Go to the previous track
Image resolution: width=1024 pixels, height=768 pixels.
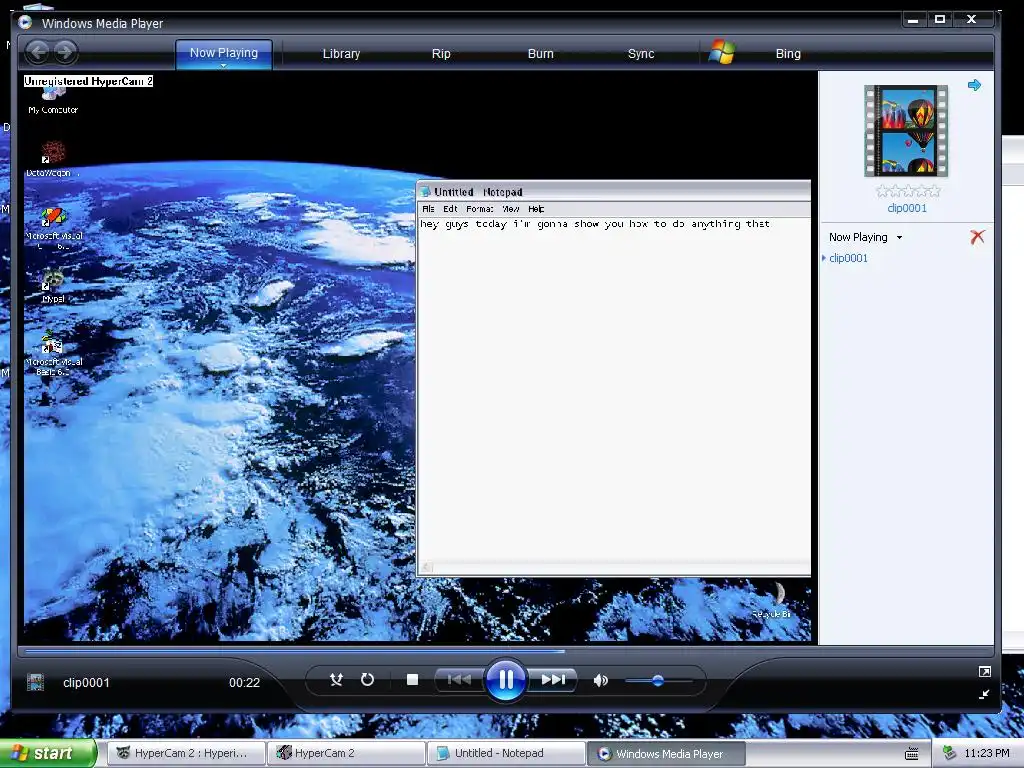click(x=459, y=680)
